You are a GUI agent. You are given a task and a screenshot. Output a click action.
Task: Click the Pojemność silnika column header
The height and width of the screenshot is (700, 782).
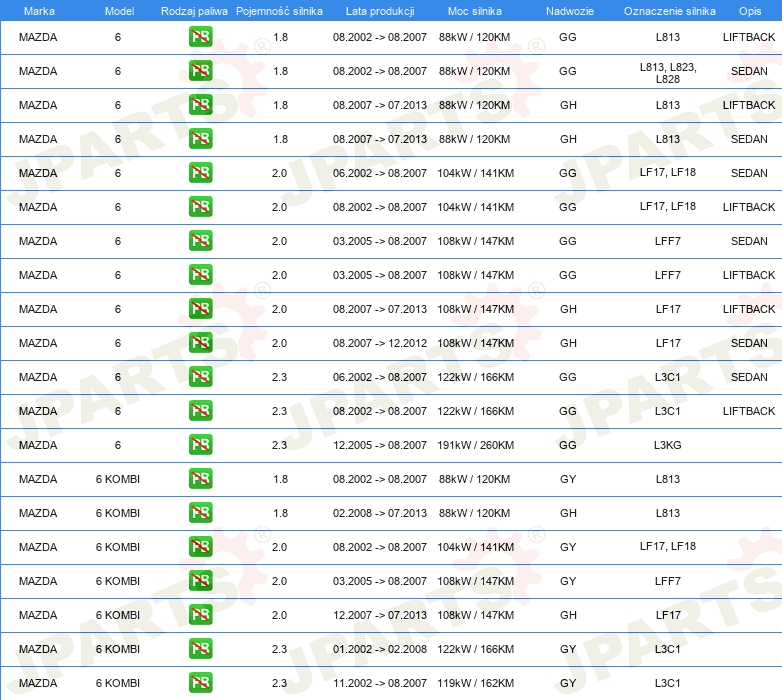click(279, 11)
